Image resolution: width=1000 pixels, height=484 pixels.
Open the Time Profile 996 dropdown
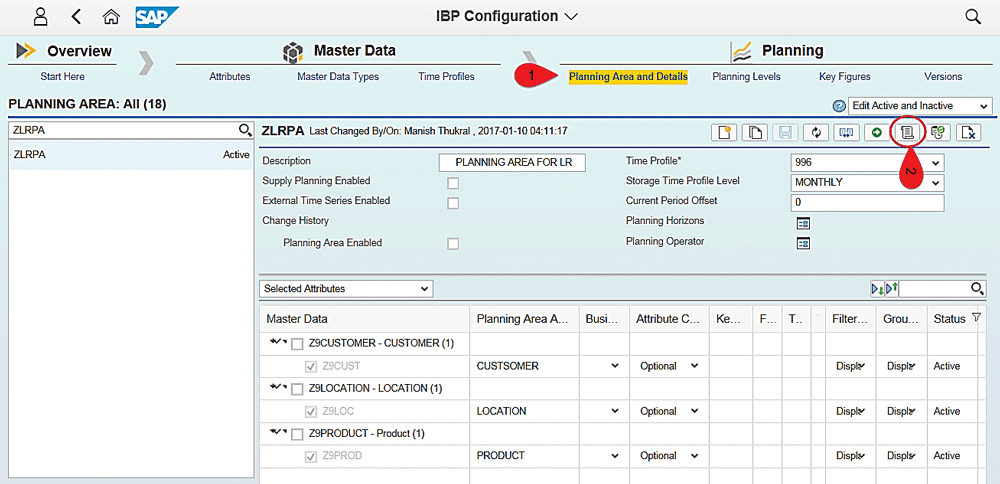(867, 163)
